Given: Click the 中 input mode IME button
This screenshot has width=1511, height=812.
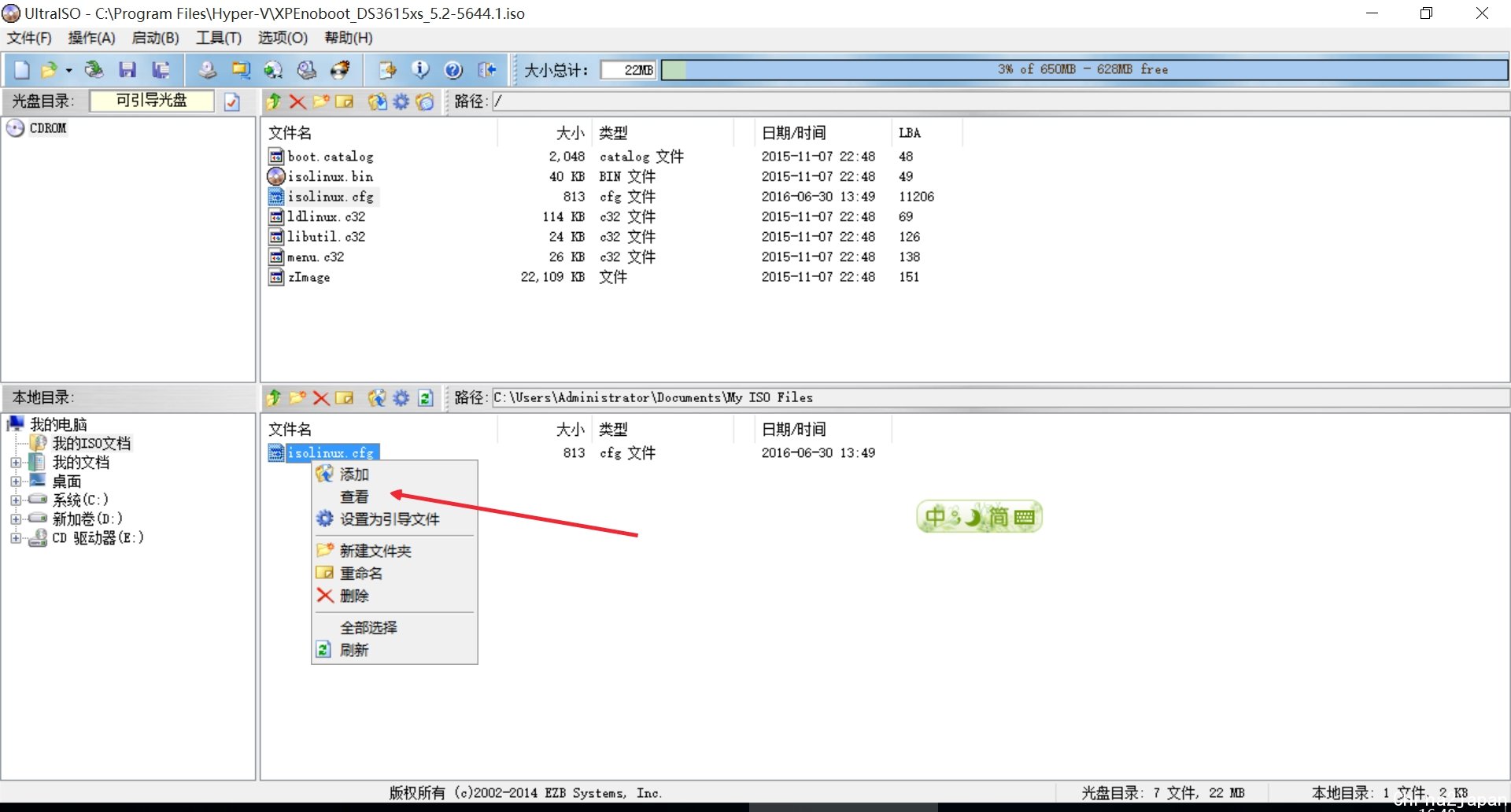Looking at the screenshot, I should 935,517.
